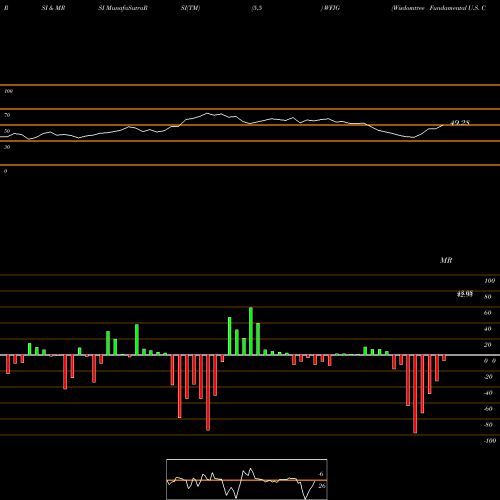
Task: Click the mini chart value -6
Action: [x=321, y=474]
